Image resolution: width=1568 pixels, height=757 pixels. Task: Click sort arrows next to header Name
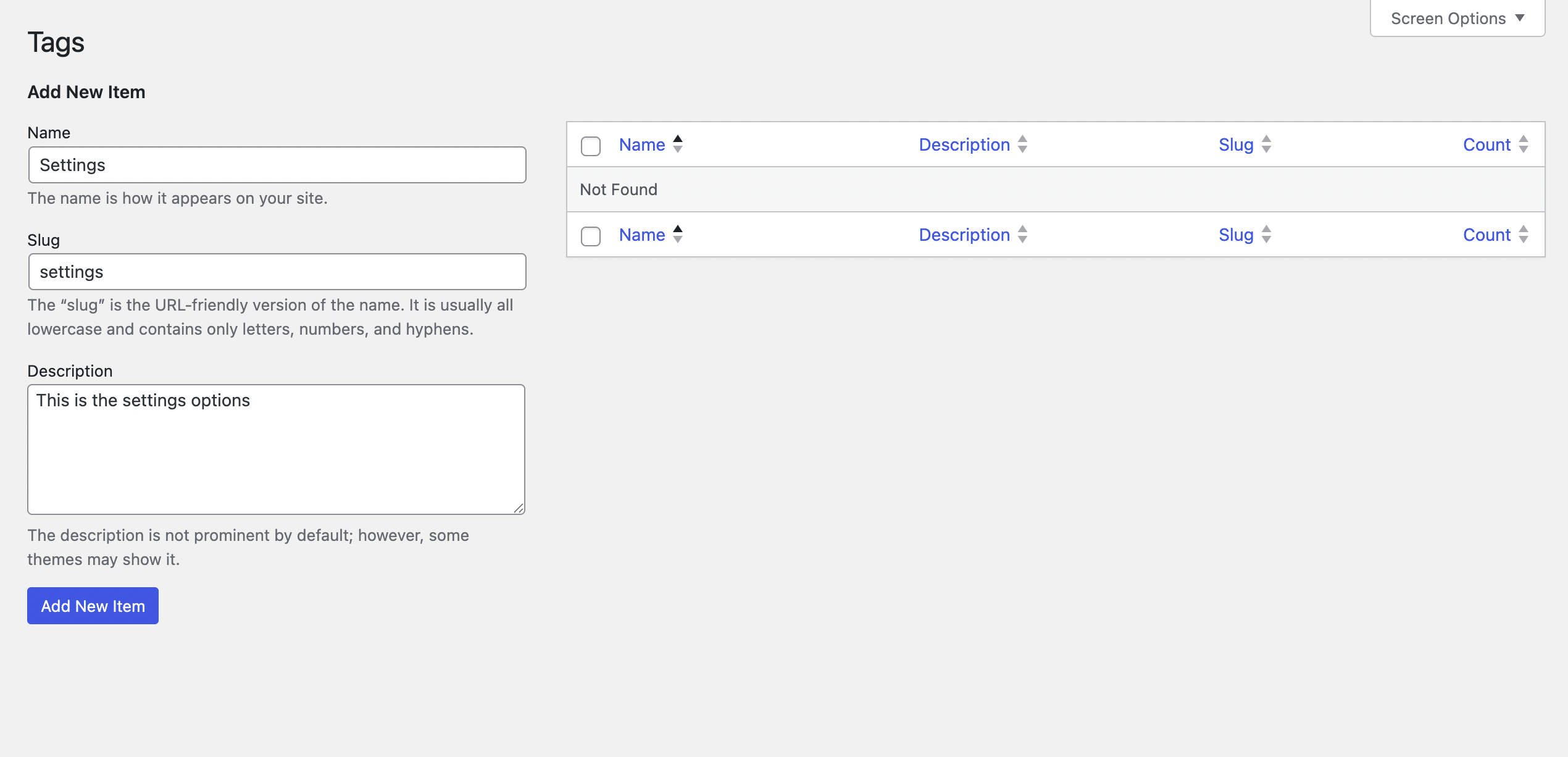click(x=678, y=144)
